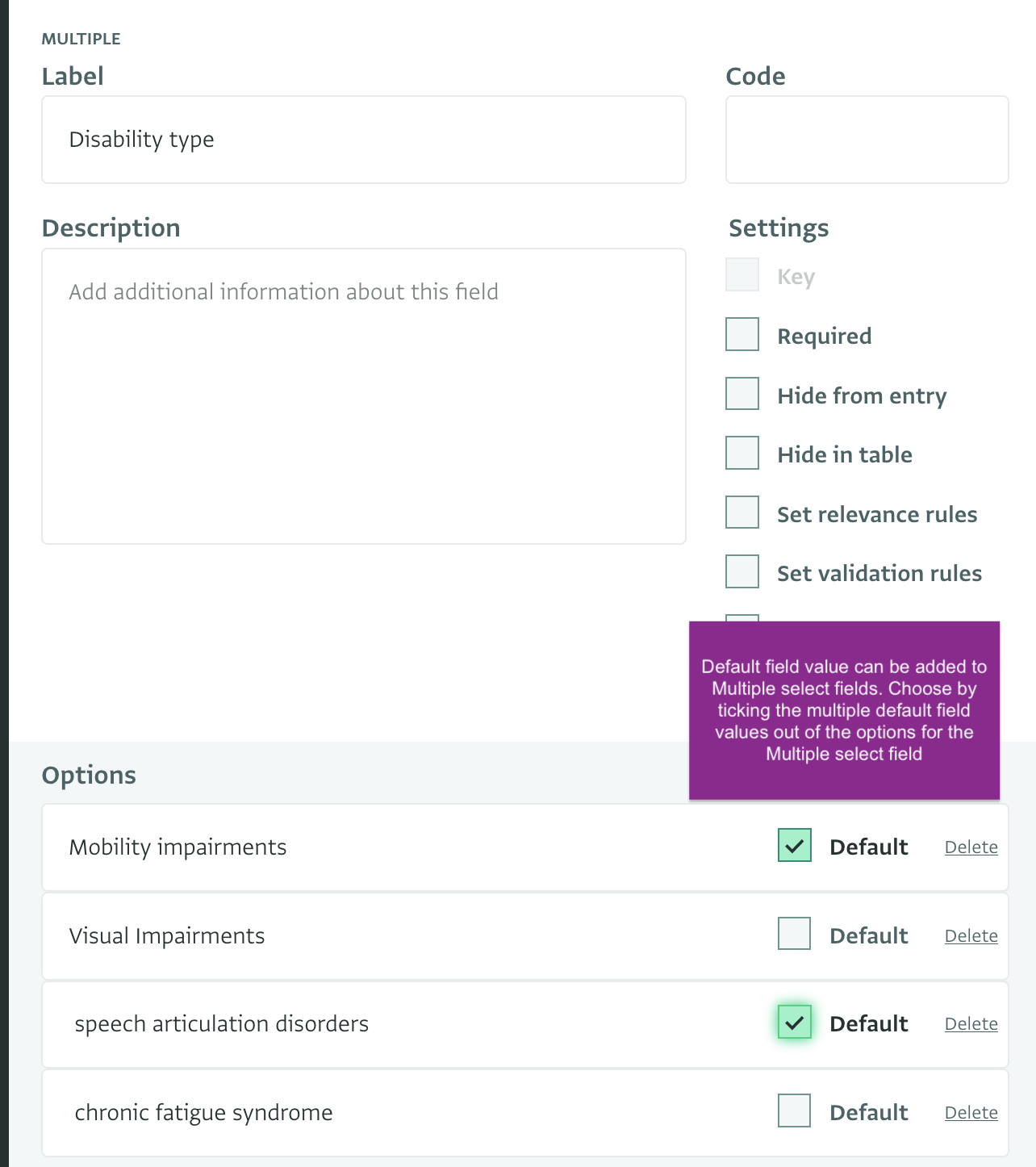Viewport: 1036px width, 1167px height.
Task: Dismiss the purple default values tooltip
Action: 844,710
